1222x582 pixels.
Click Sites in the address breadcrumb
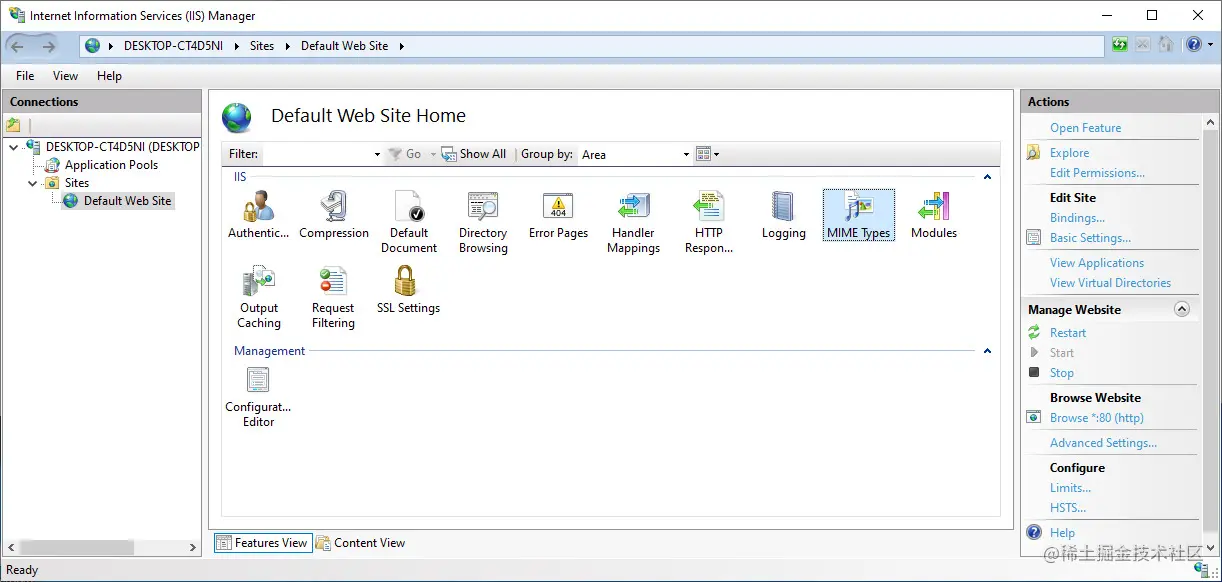coord(262,46)
